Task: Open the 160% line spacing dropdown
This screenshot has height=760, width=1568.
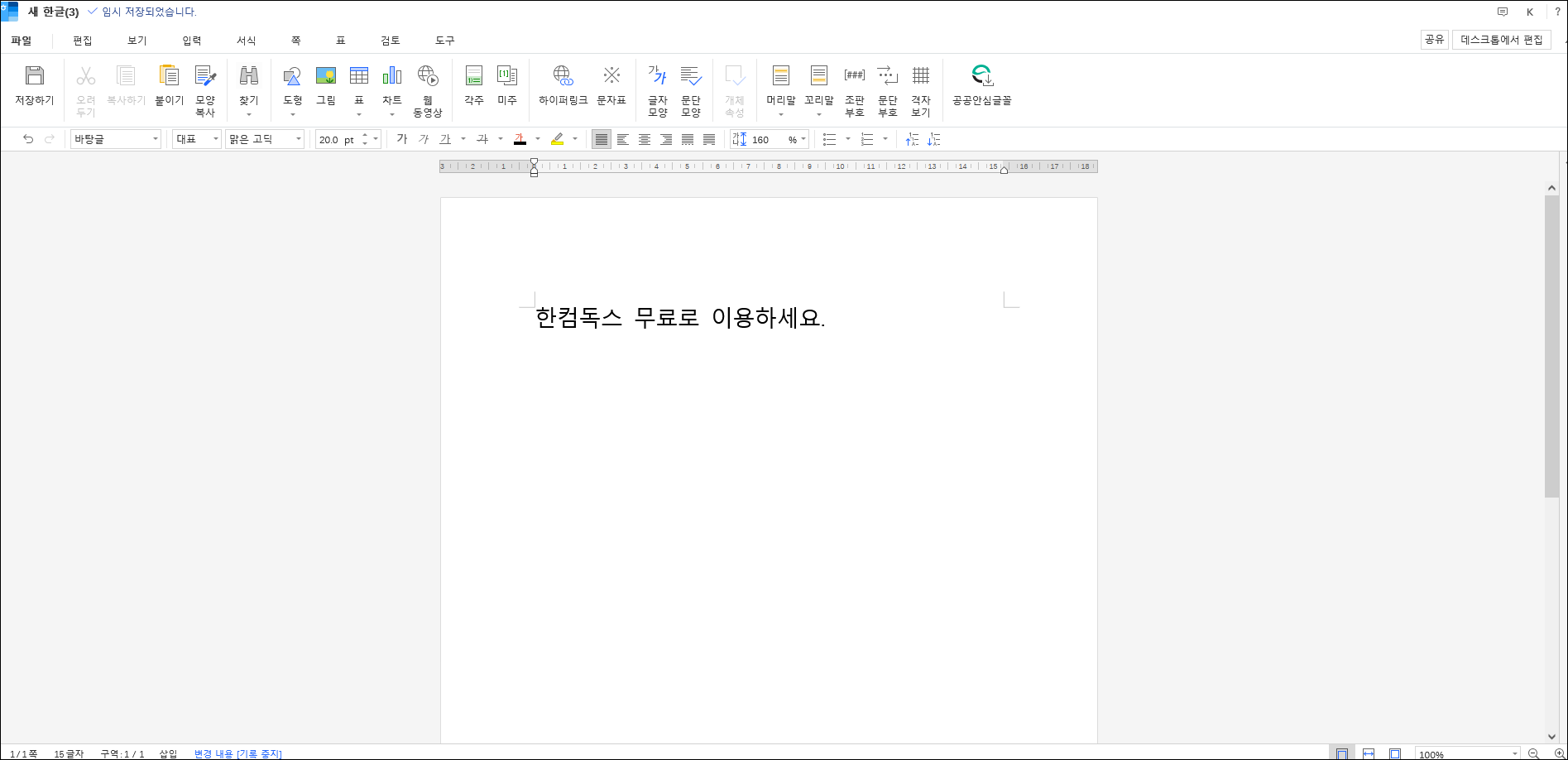Action: click(803, 139)
